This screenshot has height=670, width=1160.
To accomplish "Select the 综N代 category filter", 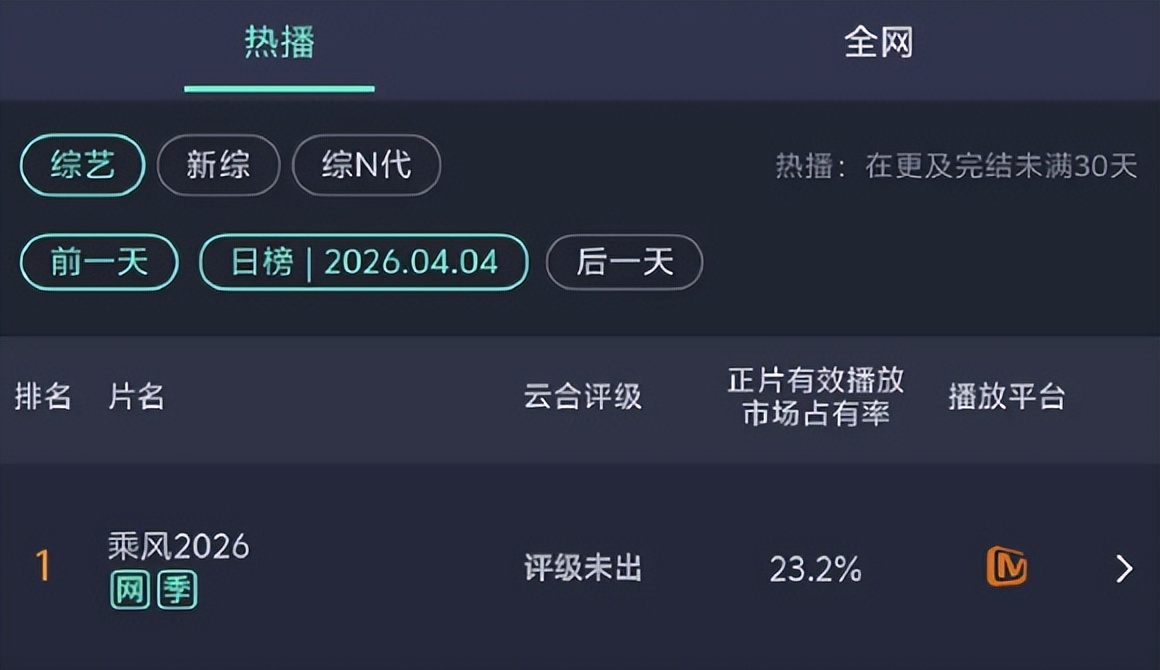I will click(x=366, y=165).
